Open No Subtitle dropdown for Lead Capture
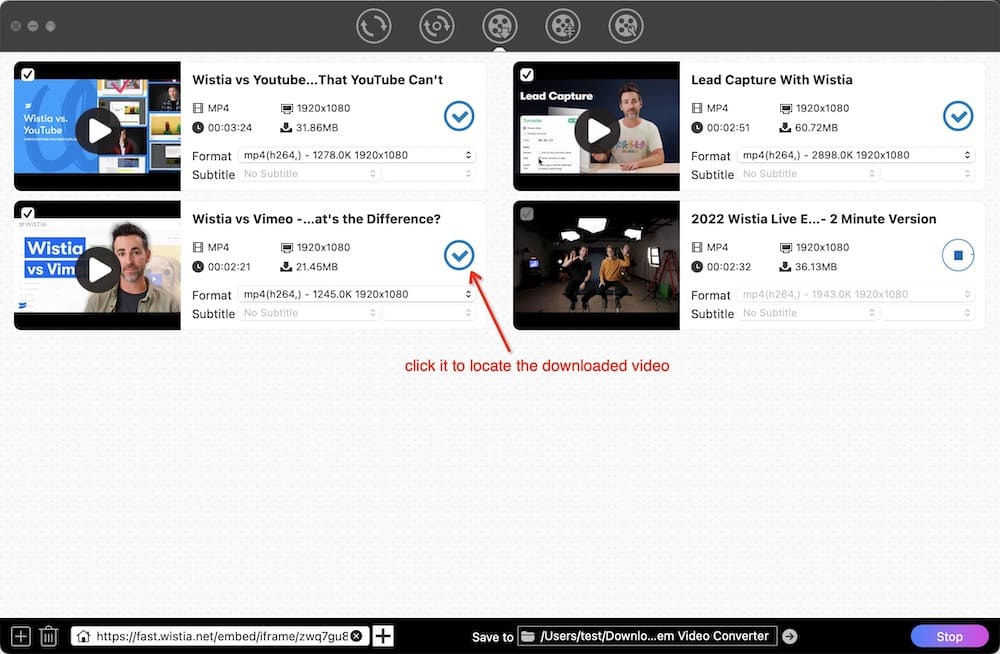The image size is (1000, 654). click(808, 174)
